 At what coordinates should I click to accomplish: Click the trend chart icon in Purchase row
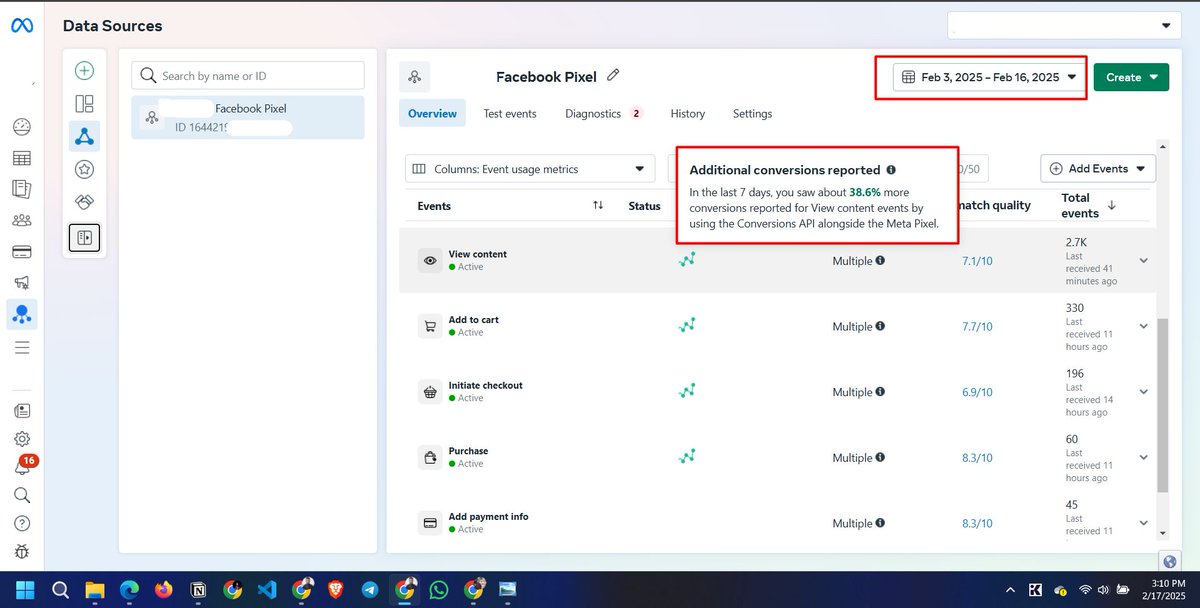[687, 456]
